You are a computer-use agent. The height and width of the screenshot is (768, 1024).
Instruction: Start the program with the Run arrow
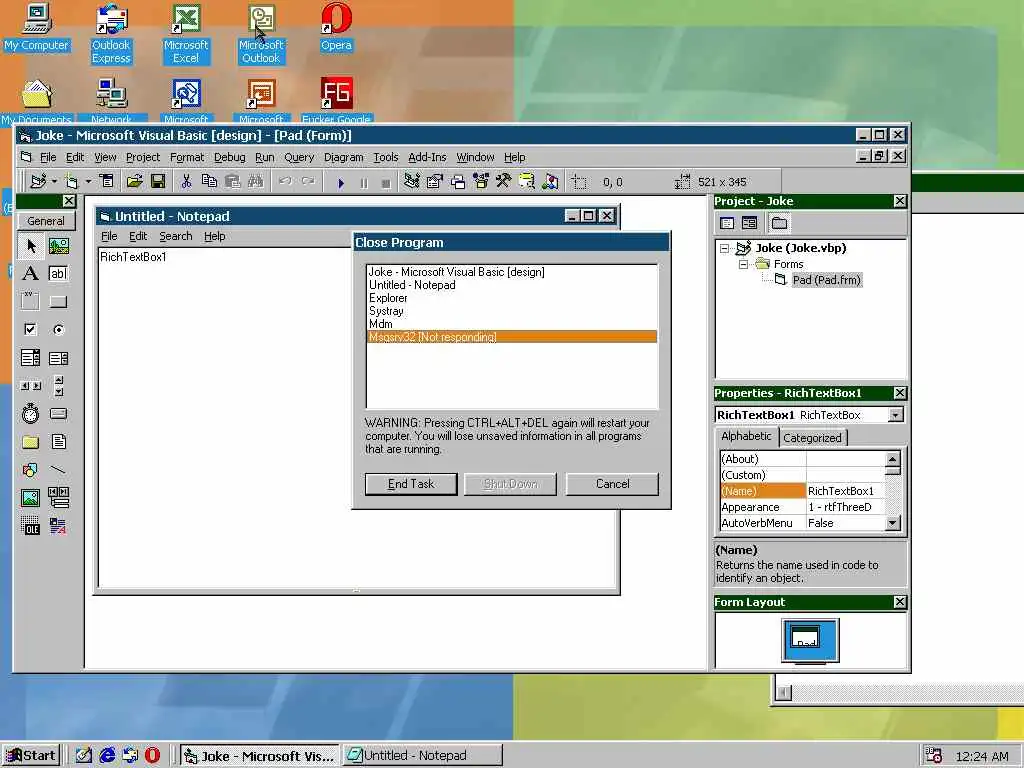(x=341, y=183)
